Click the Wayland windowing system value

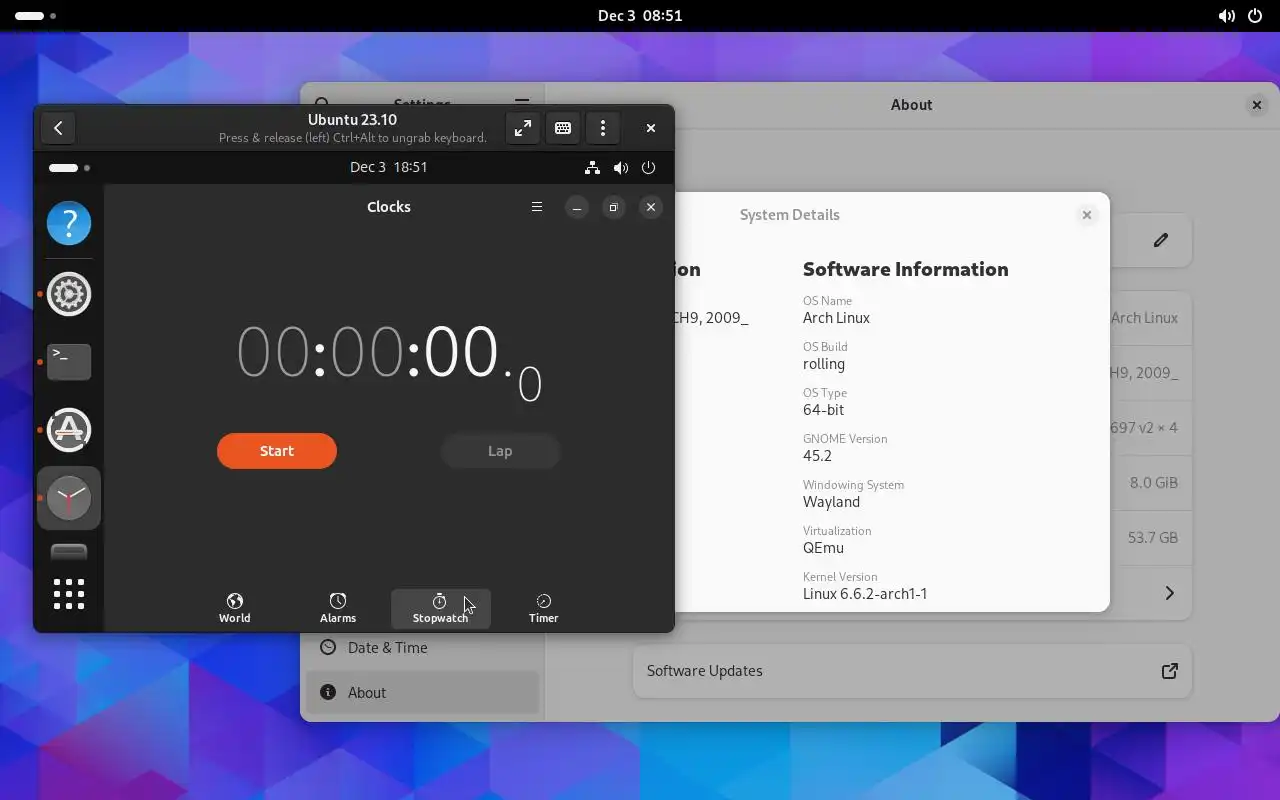[831, 502]
